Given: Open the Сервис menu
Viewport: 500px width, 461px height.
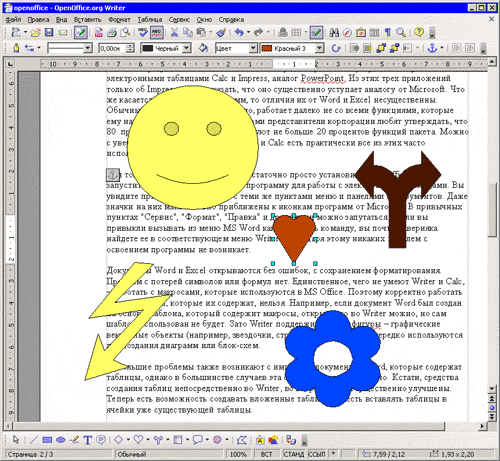Looking at the screenshot, I should (x=179, y=20).
